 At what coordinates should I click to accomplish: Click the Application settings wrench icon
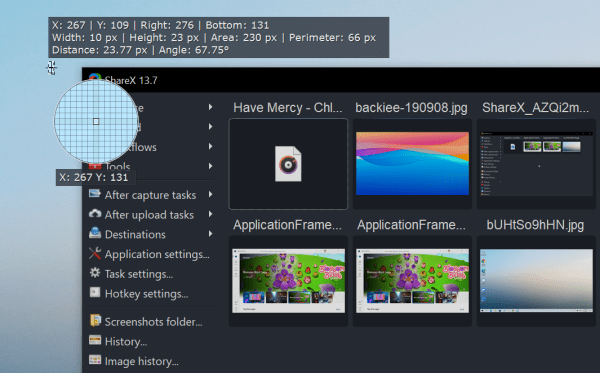pyautogui.click(x=95, y=253)
